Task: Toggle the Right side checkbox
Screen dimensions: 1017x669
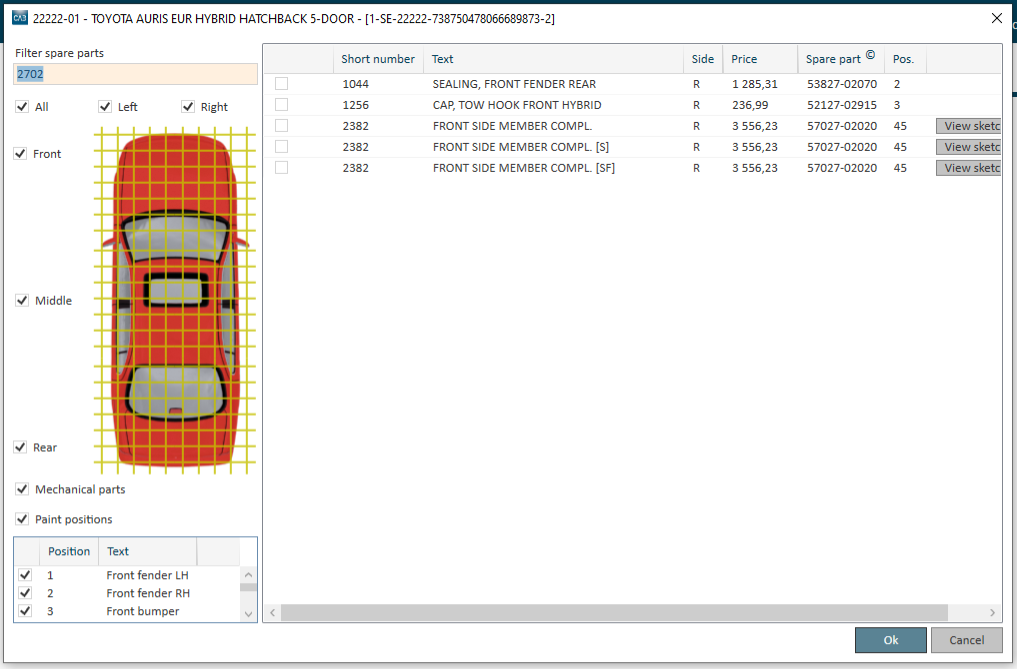Action: pyautogui.click(x=188, y=106)
